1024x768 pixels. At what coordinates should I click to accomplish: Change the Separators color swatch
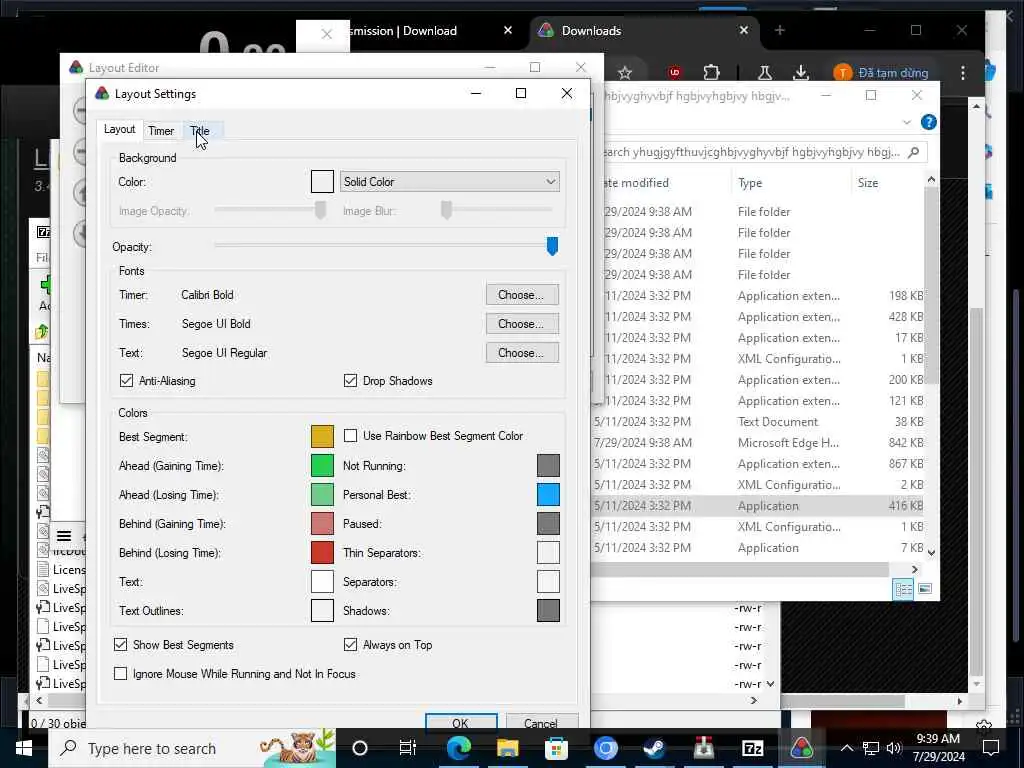point(548,581)
